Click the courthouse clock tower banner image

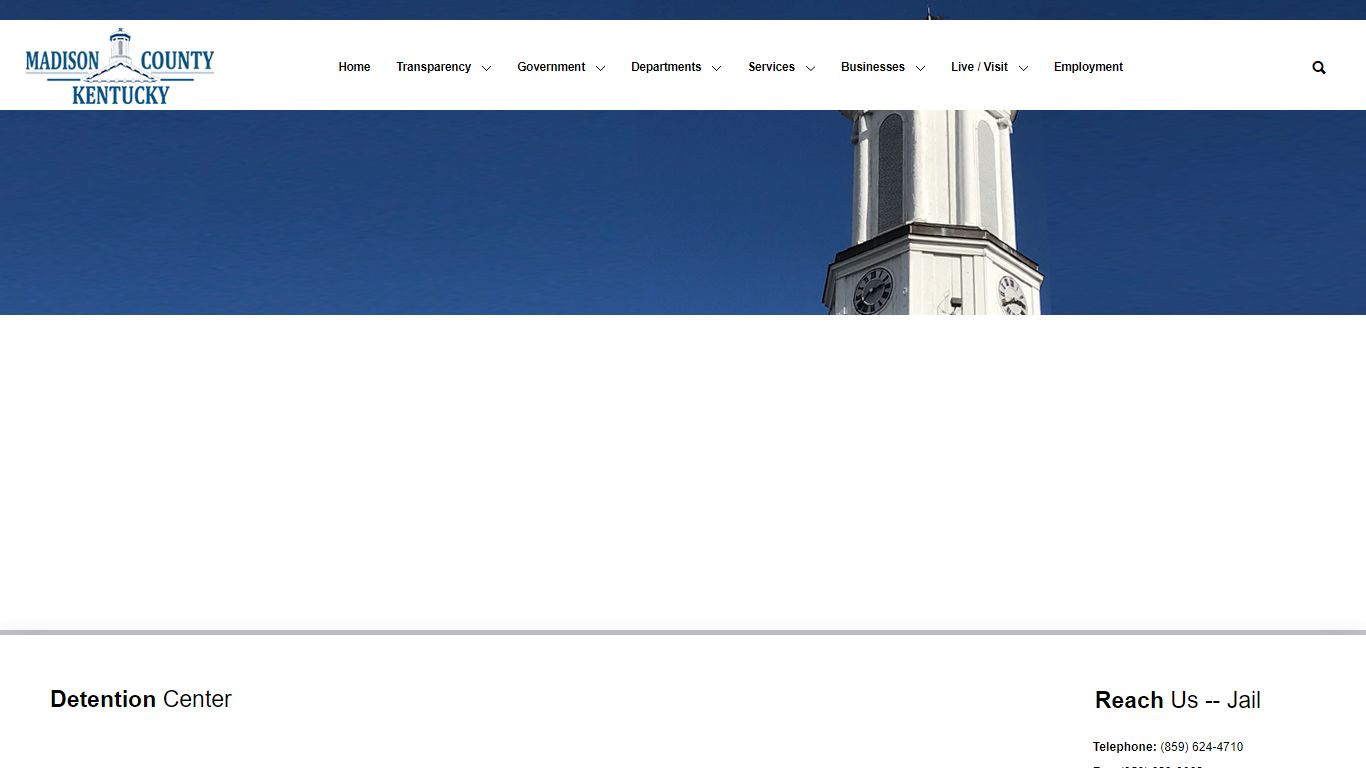(x=683, y=212)
